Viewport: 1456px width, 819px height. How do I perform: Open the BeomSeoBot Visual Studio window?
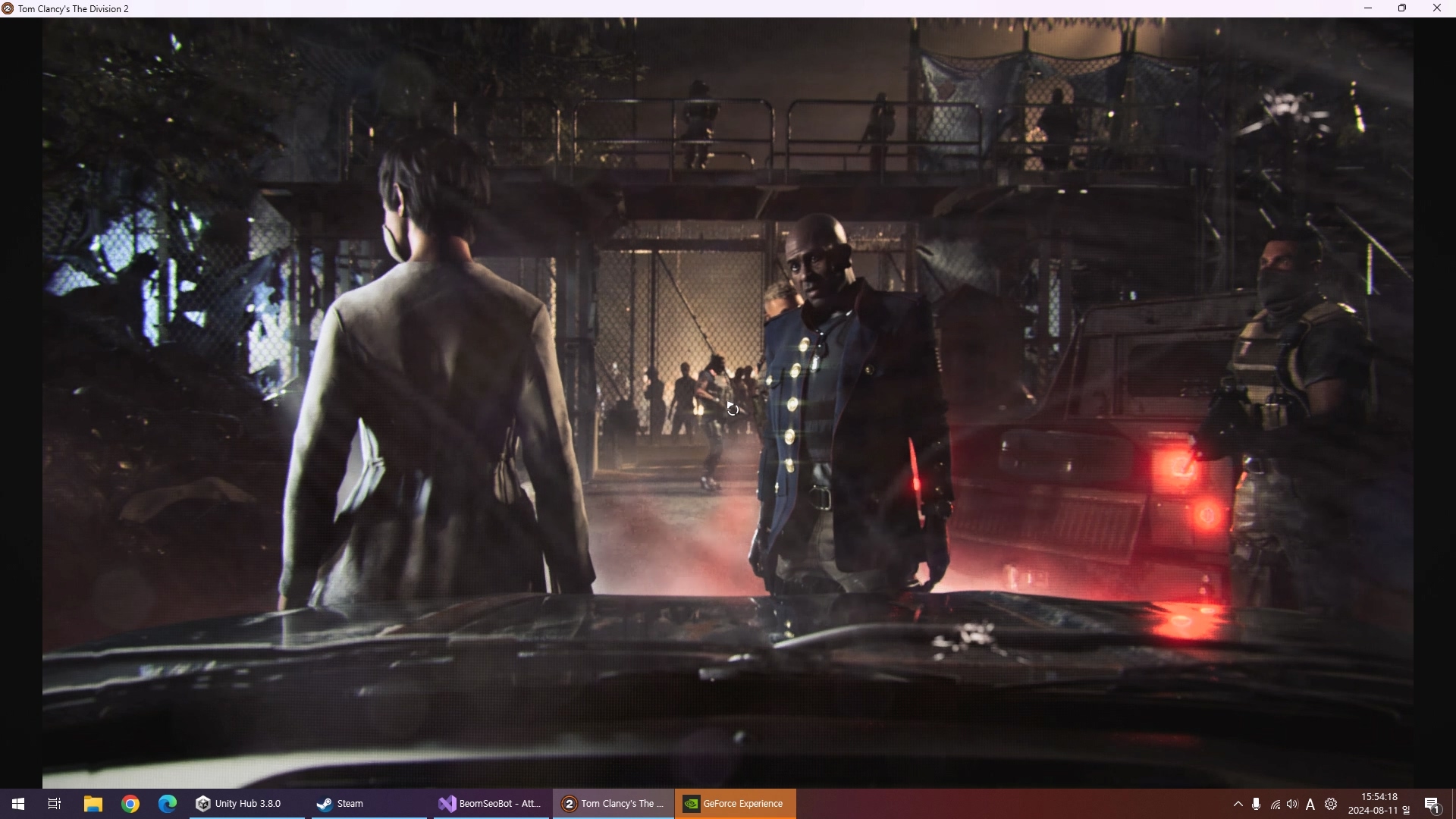[491, 804]
